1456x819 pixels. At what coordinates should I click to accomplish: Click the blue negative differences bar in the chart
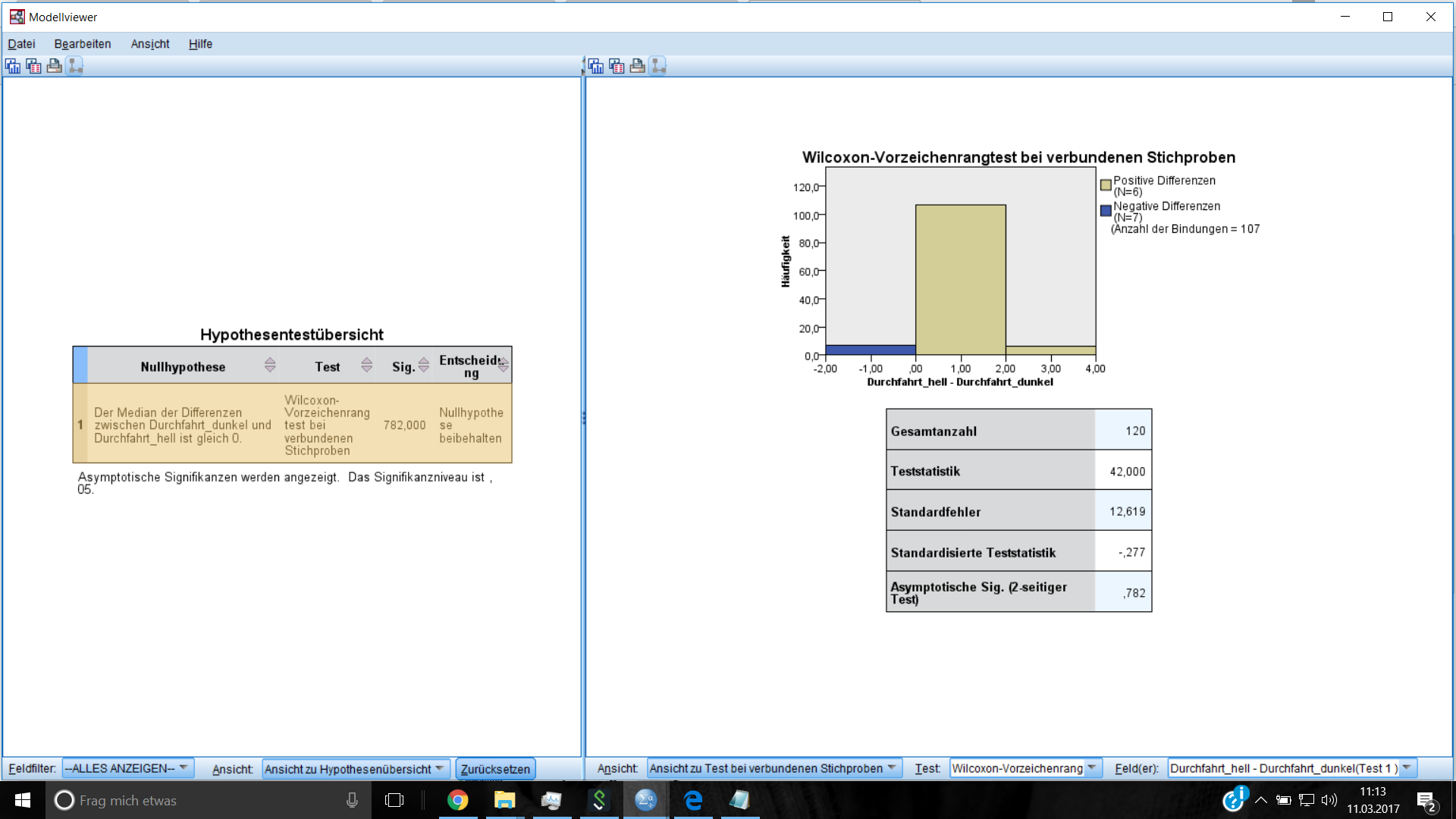(x=871, y=350)
